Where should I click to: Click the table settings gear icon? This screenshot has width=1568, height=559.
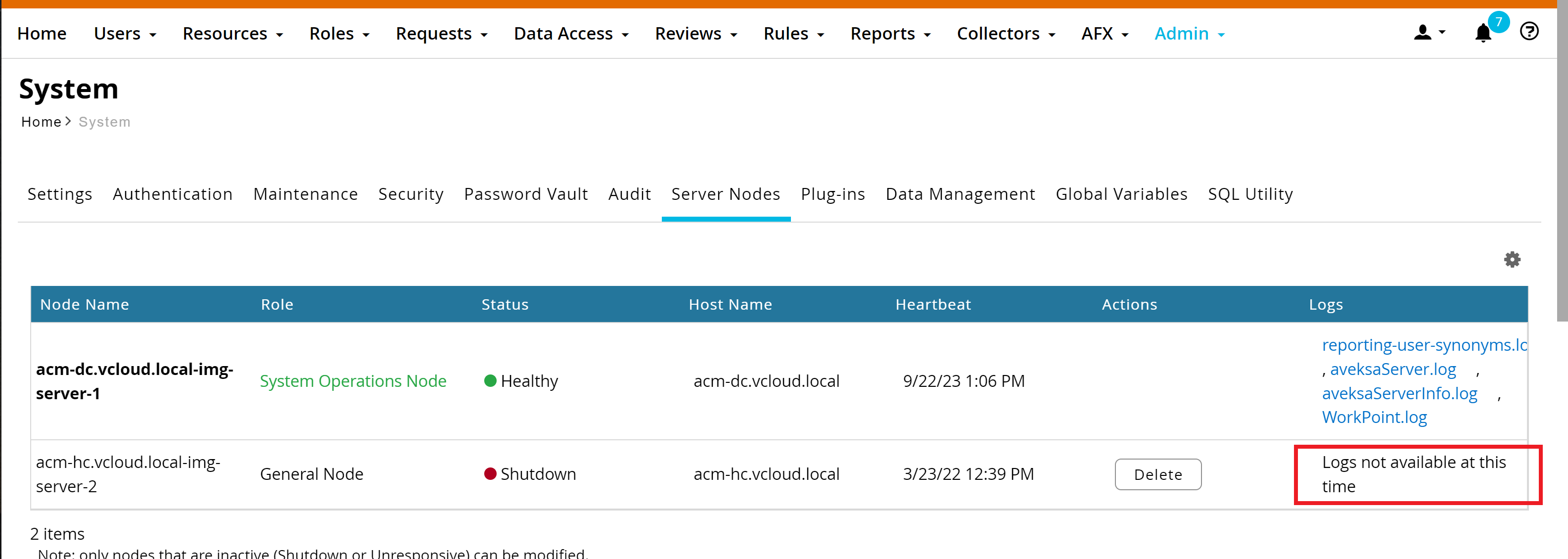click(1512, 260)
